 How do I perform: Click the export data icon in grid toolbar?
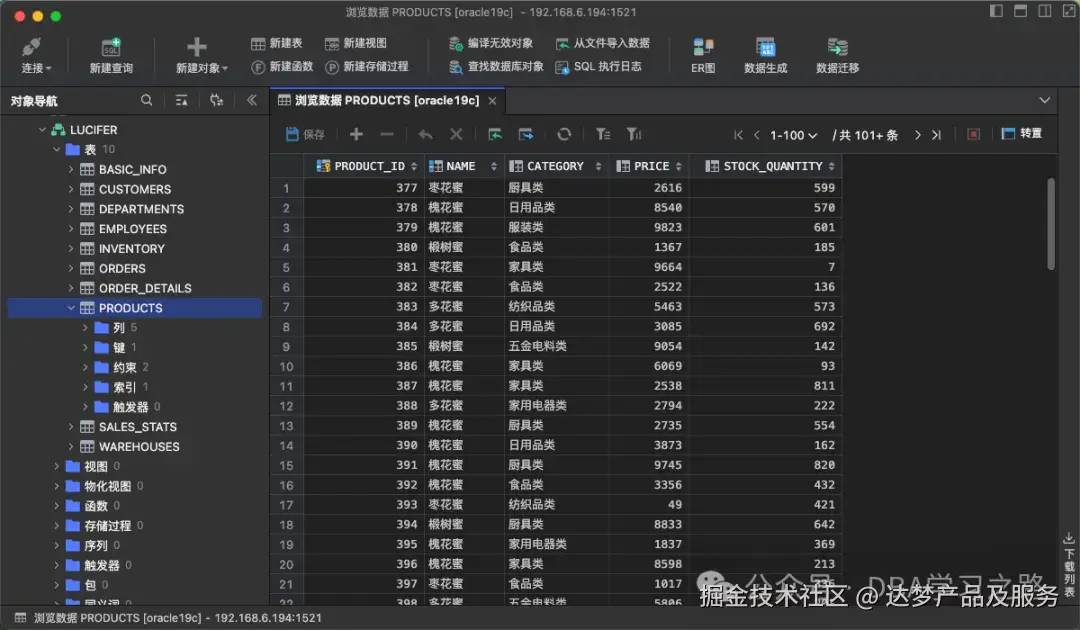526,134
